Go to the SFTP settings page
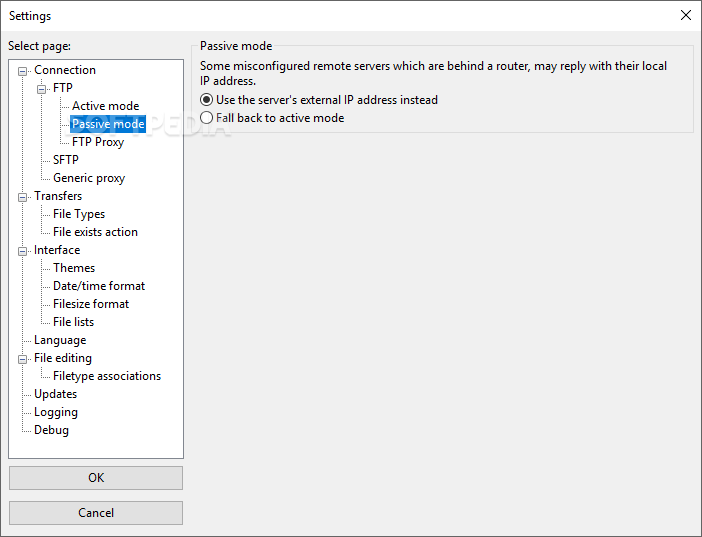The height and width of the screenshot is (537, 702). click(x=66, y=160)
